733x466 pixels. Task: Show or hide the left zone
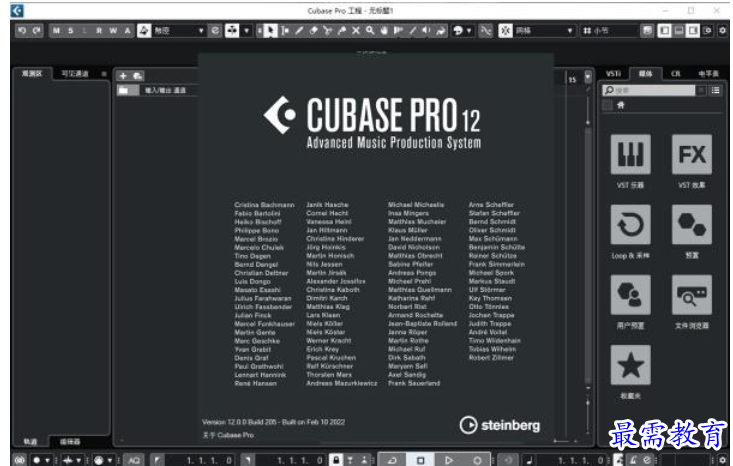[664, 31]
